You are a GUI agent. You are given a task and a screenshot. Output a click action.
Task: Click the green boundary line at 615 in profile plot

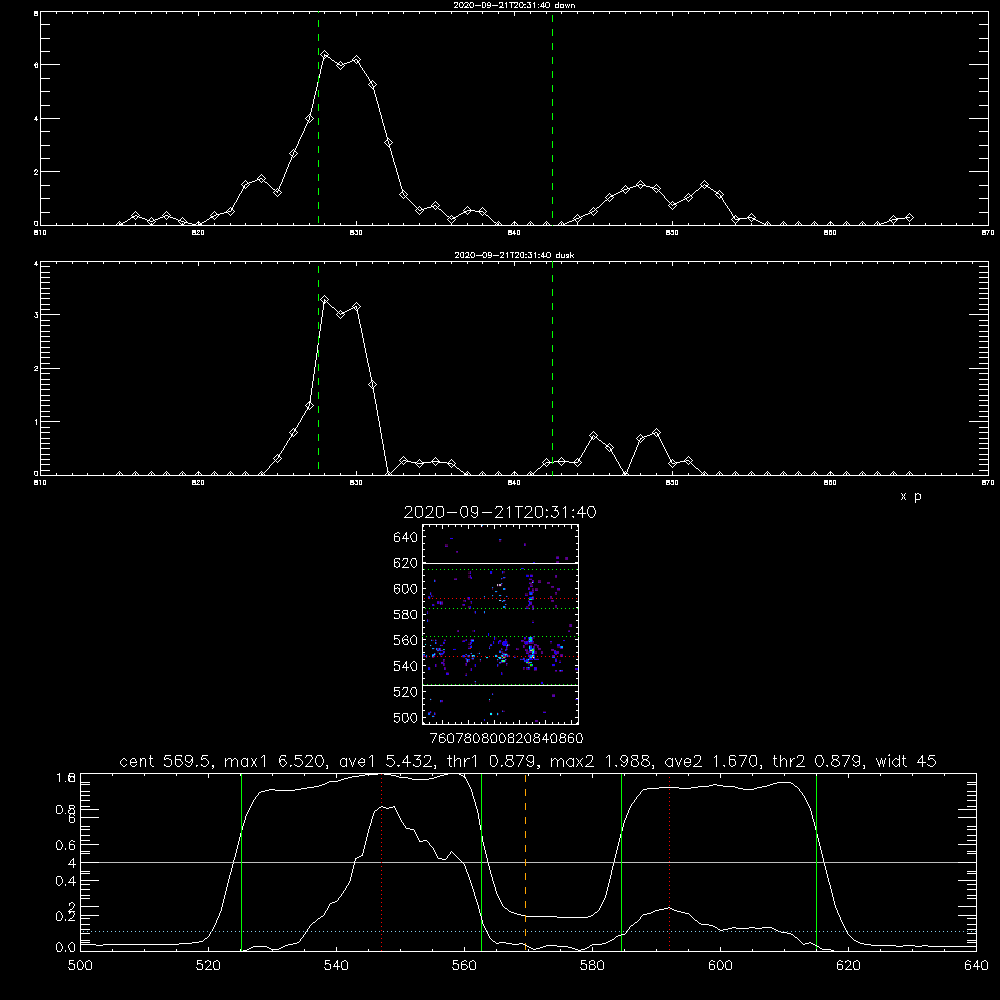tap(816, 861)
